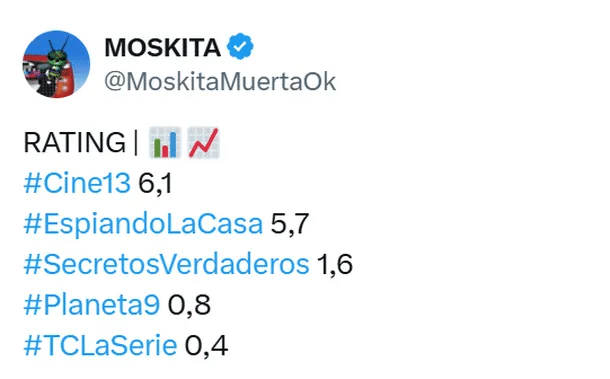
Task: Click the 5,7 rating number
Action: click(290, 224)
